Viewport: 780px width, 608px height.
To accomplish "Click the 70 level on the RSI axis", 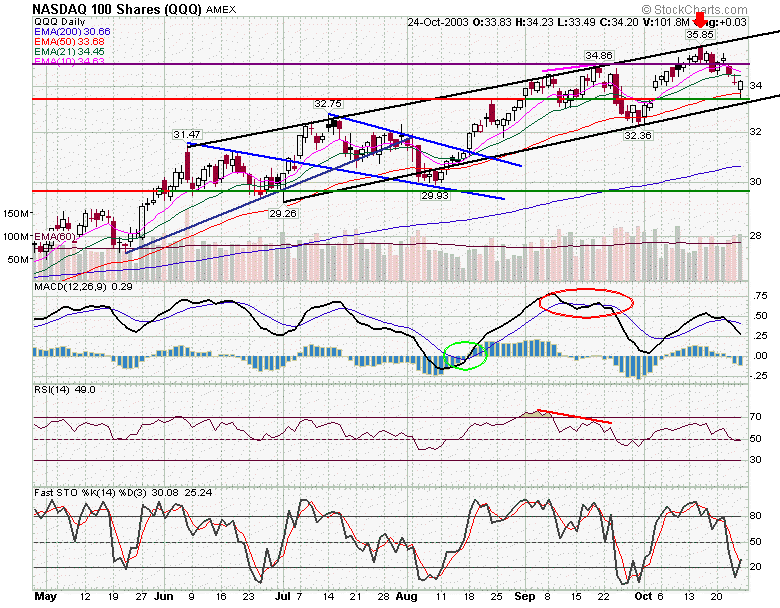I will click(756, 416).
